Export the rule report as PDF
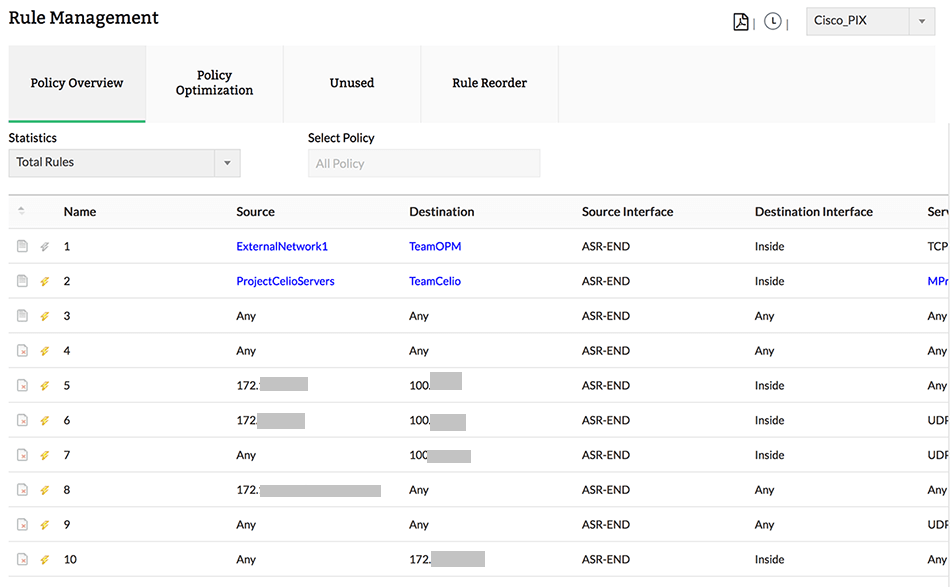 (x=740, y=21)
